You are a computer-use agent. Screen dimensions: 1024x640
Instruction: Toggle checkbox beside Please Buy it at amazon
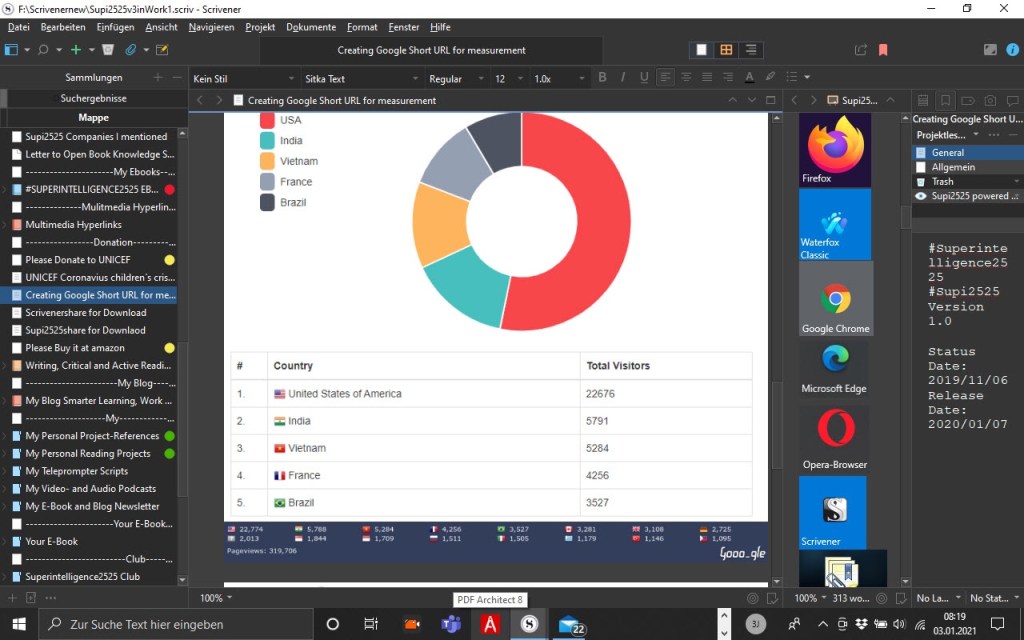[17, 348]
